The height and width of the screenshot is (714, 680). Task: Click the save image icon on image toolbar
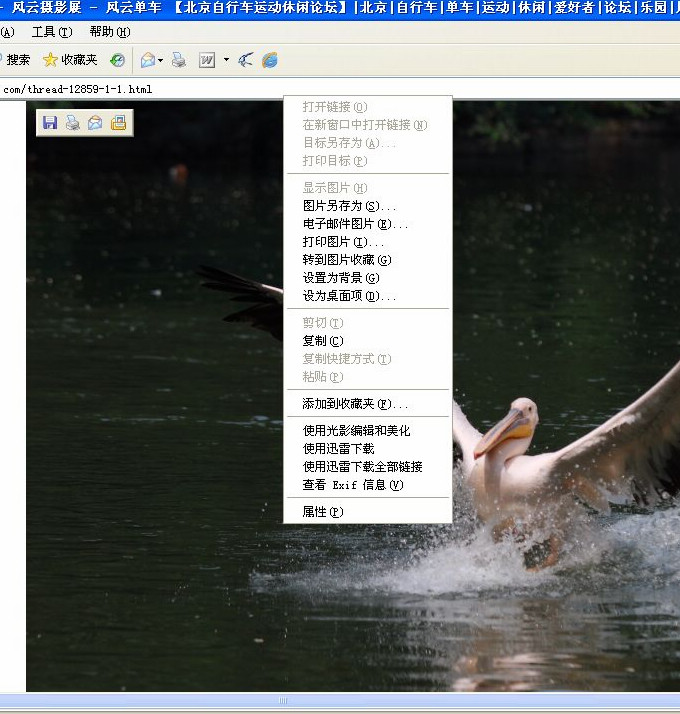tap(50, 122)
